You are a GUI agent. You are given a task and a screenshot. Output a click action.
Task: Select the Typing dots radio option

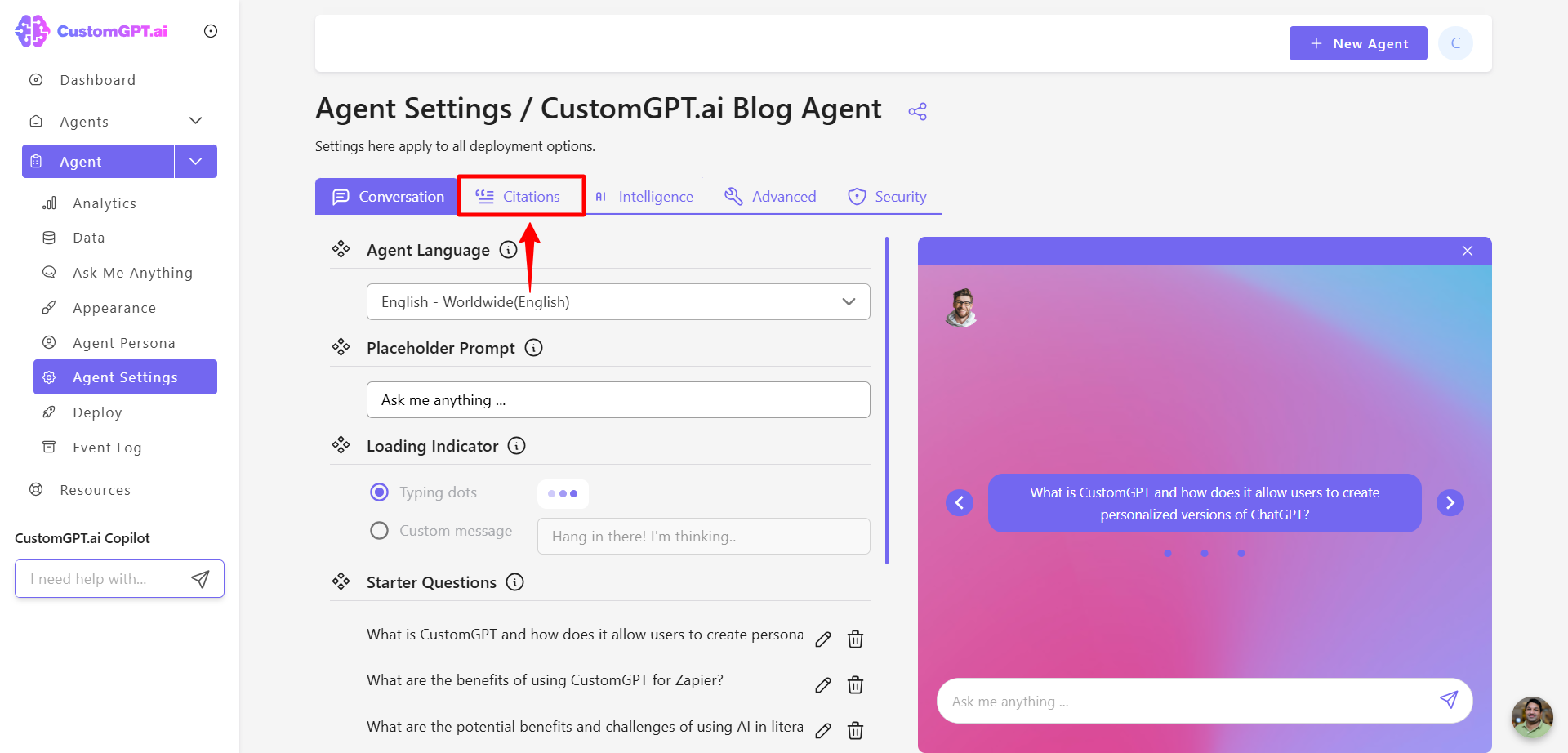coord(379,492)
